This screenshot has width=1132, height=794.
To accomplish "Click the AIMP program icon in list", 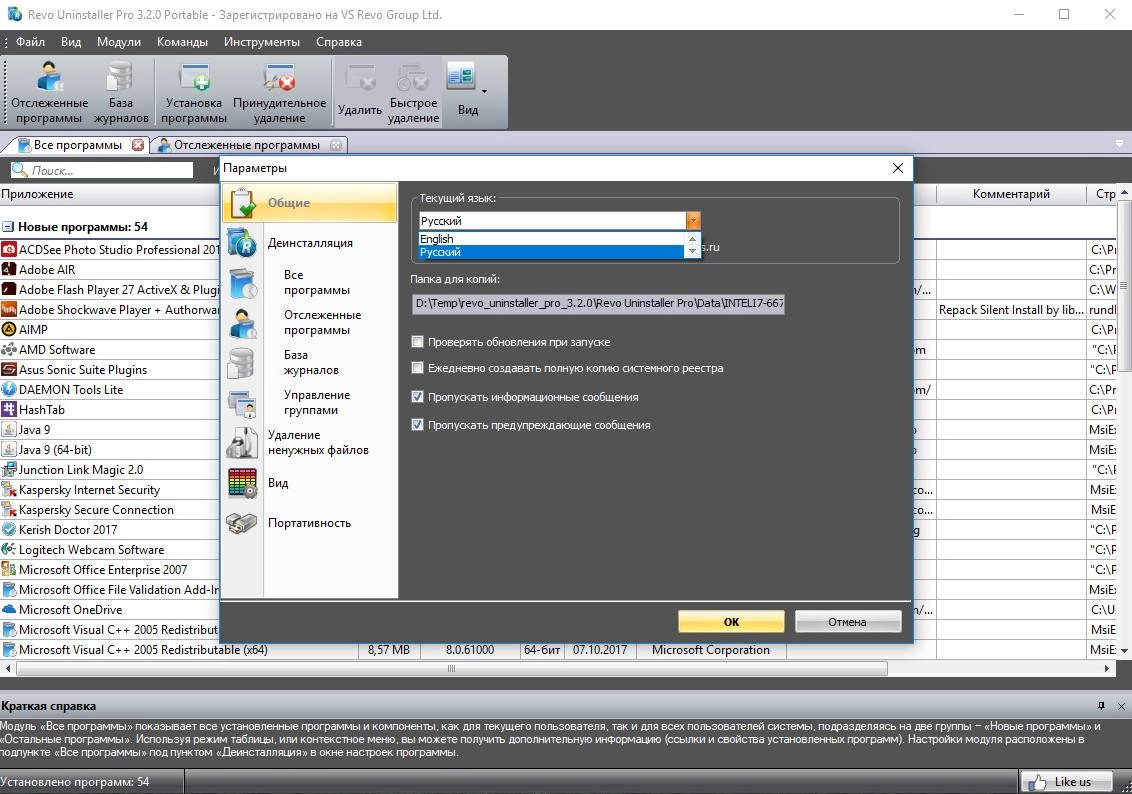I will coord(9,329).
